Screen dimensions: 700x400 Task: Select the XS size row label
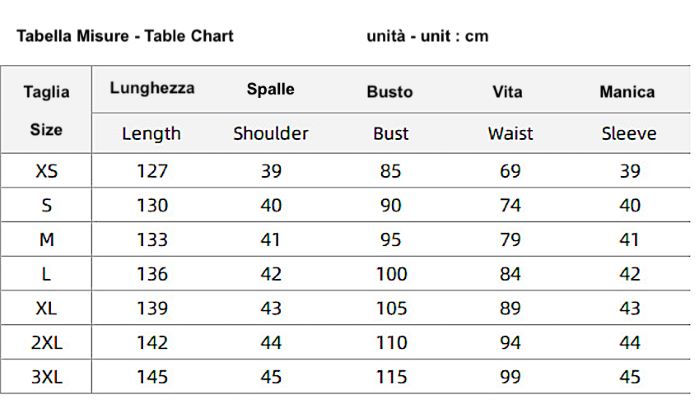click(46, 171)
